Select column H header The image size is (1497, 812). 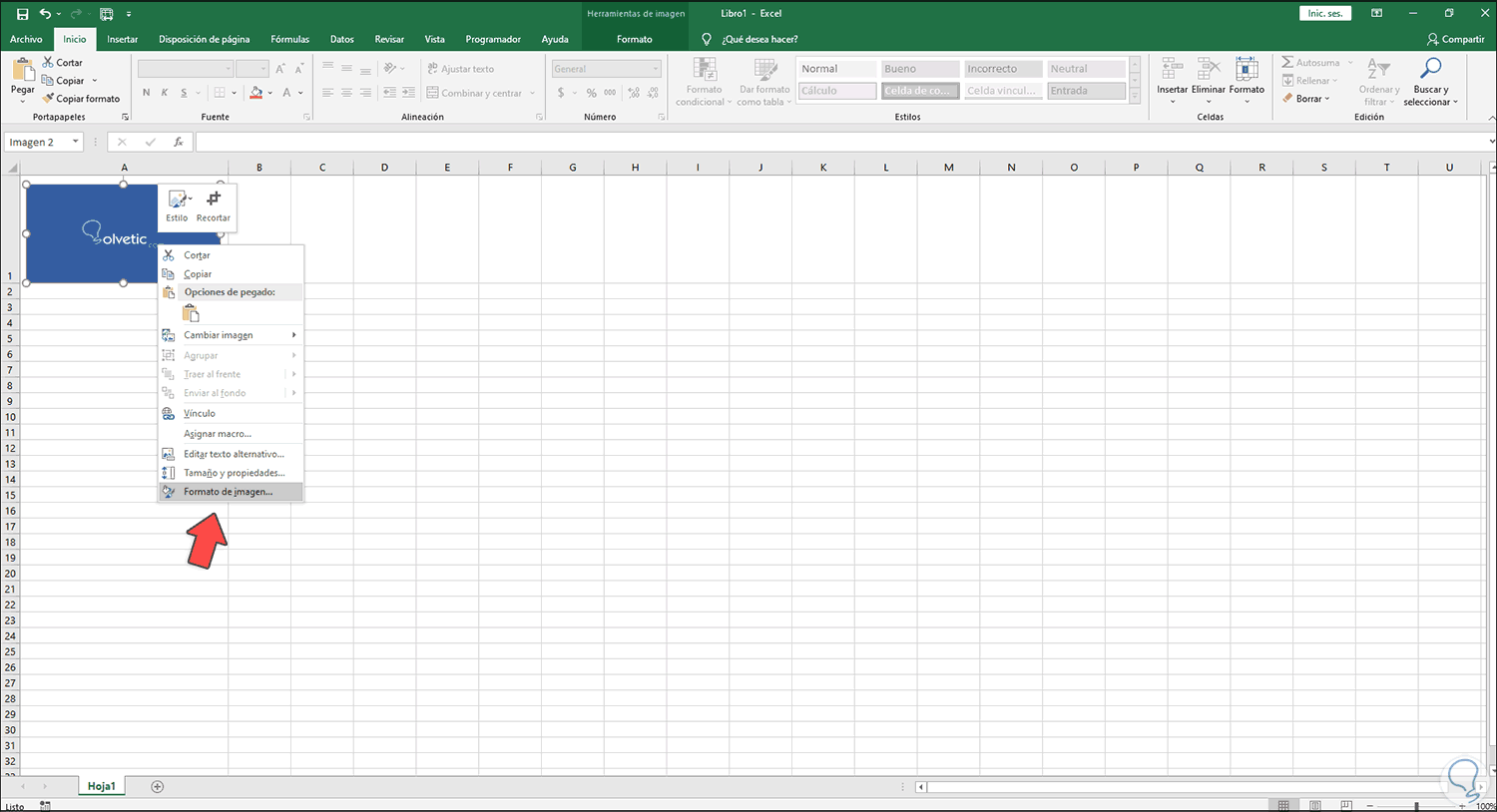pyautogui.click(x=635, y=168)
